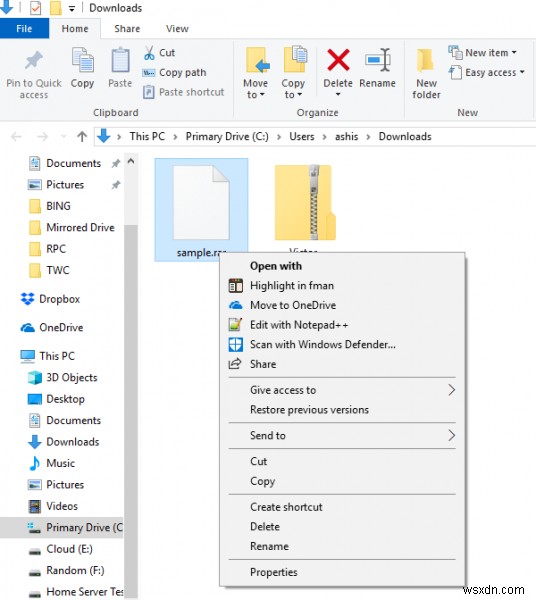This screenshot has height=600, width=536.
Task: Open recent locations dropdown arrow
Action: [64, 137]
